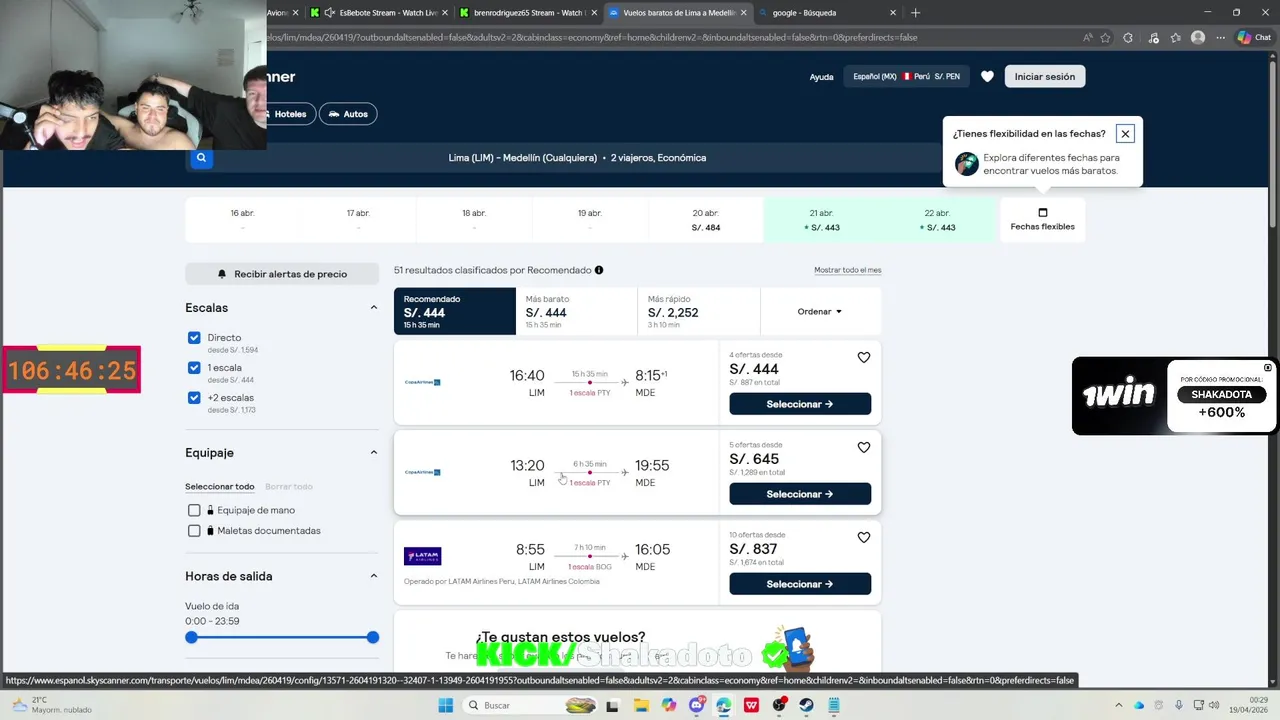The image size is (1280, 720).
Task: Switch to brenrodriguez65 Stream browser tab
Action: (x=528, y=13)
